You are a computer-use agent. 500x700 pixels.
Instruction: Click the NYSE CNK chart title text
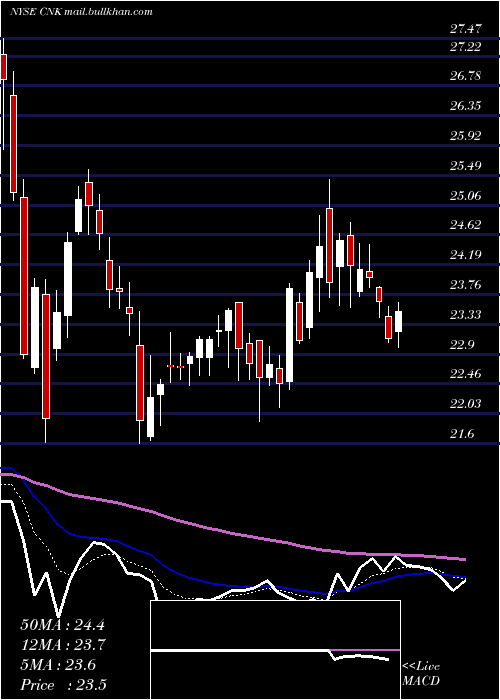tap(81, 12)
